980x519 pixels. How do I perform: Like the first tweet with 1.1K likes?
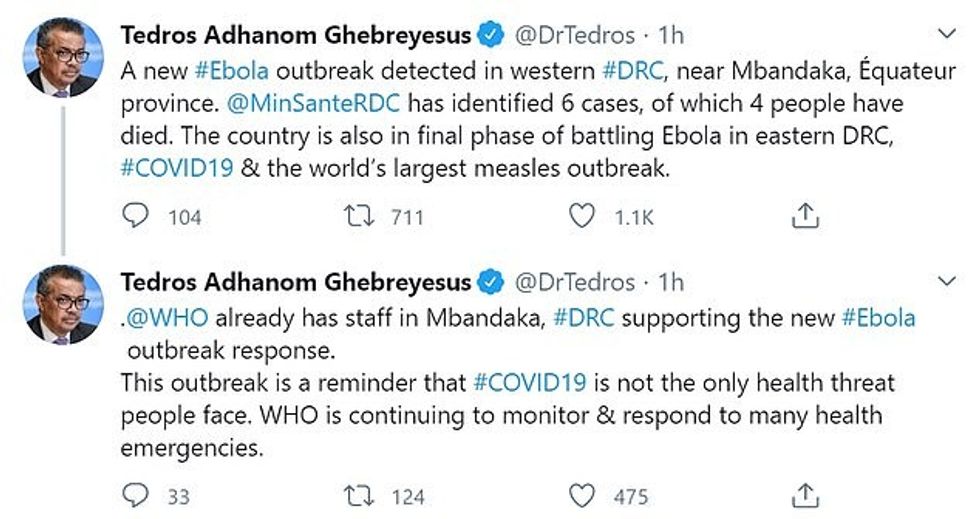[581, 216]
